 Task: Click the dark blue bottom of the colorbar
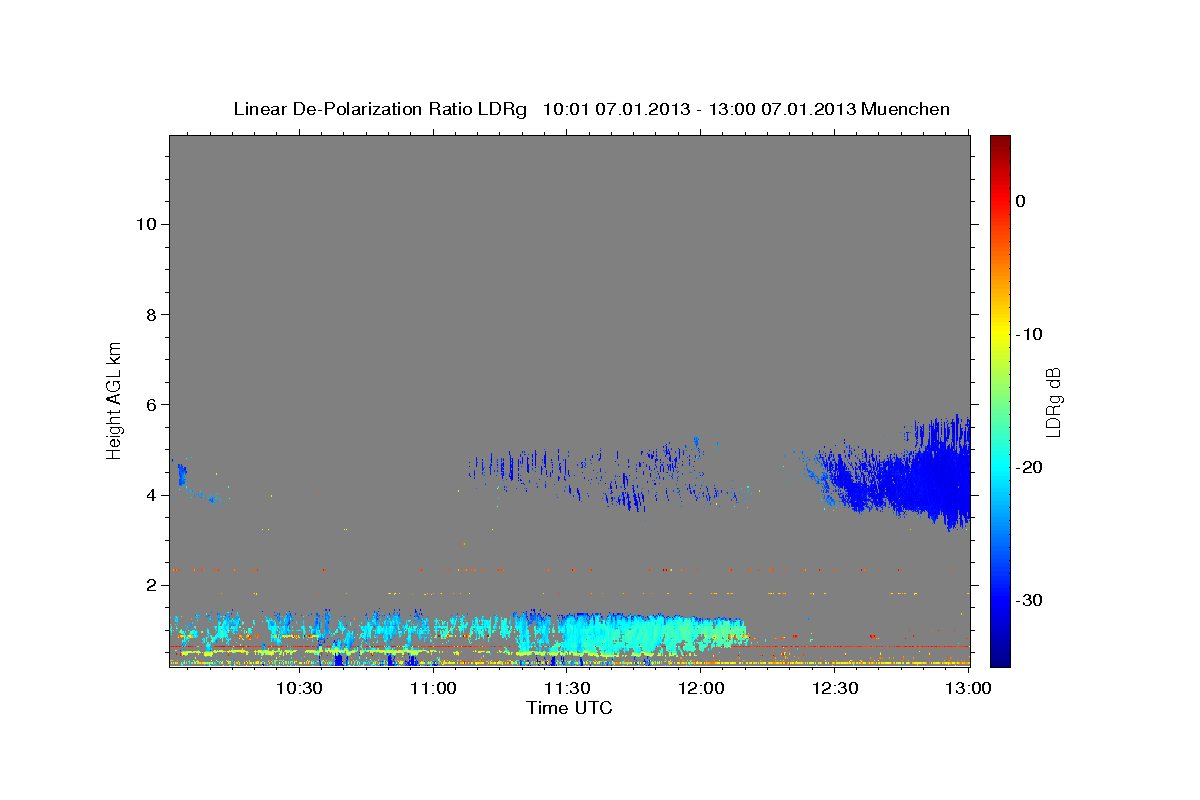click(1000, 655)
